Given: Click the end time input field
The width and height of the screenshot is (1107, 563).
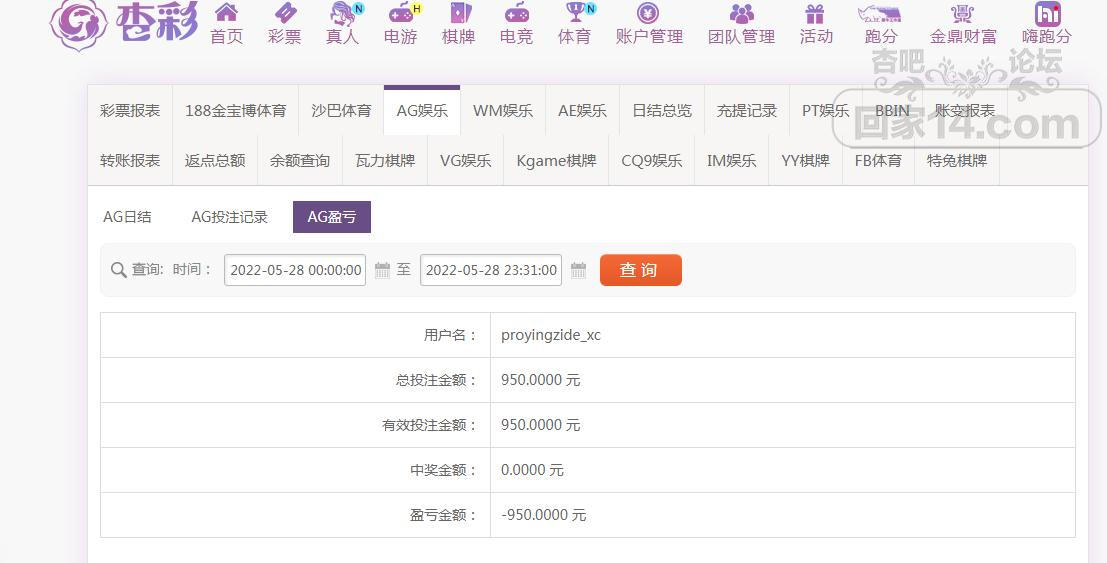Looking at the screenshot, I should (491, 270).
